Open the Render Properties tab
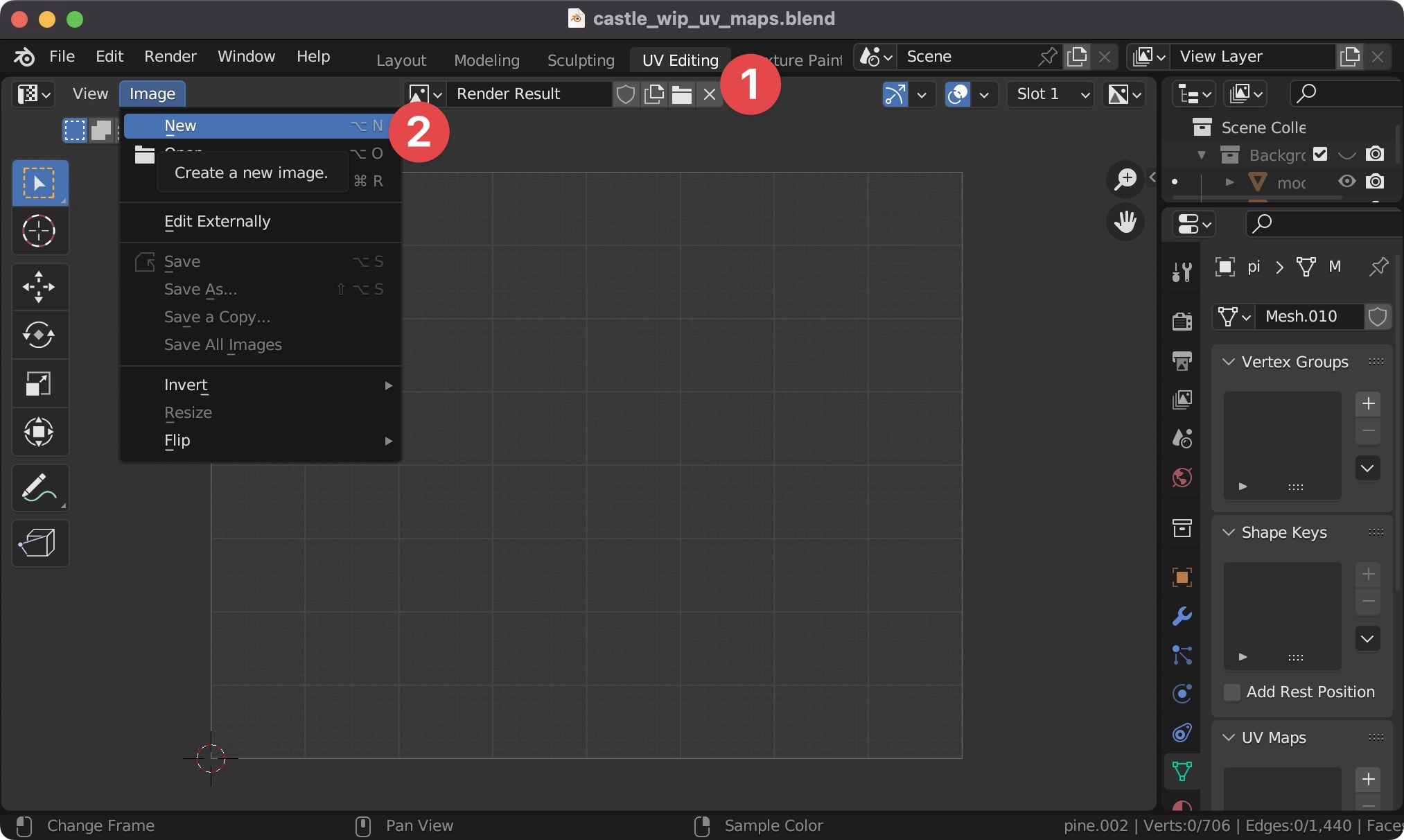1404x840 pixels. click(x=1182, y=320)
